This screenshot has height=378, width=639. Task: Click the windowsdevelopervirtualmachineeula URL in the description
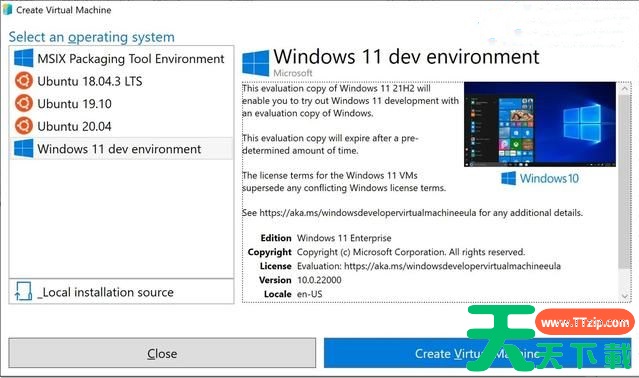[368, 213]
